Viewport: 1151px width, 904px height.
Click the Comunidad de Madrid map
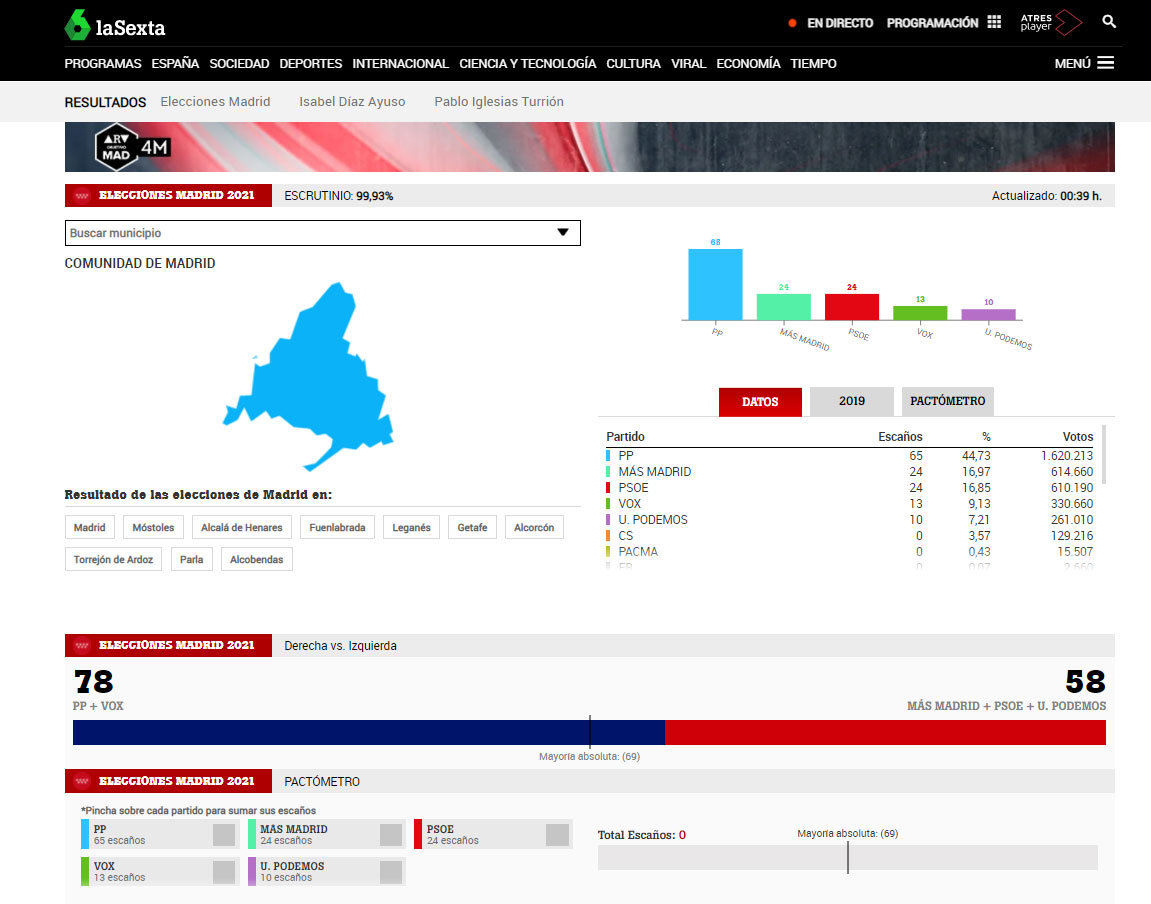pyautogui.click(x=309, y=376)
